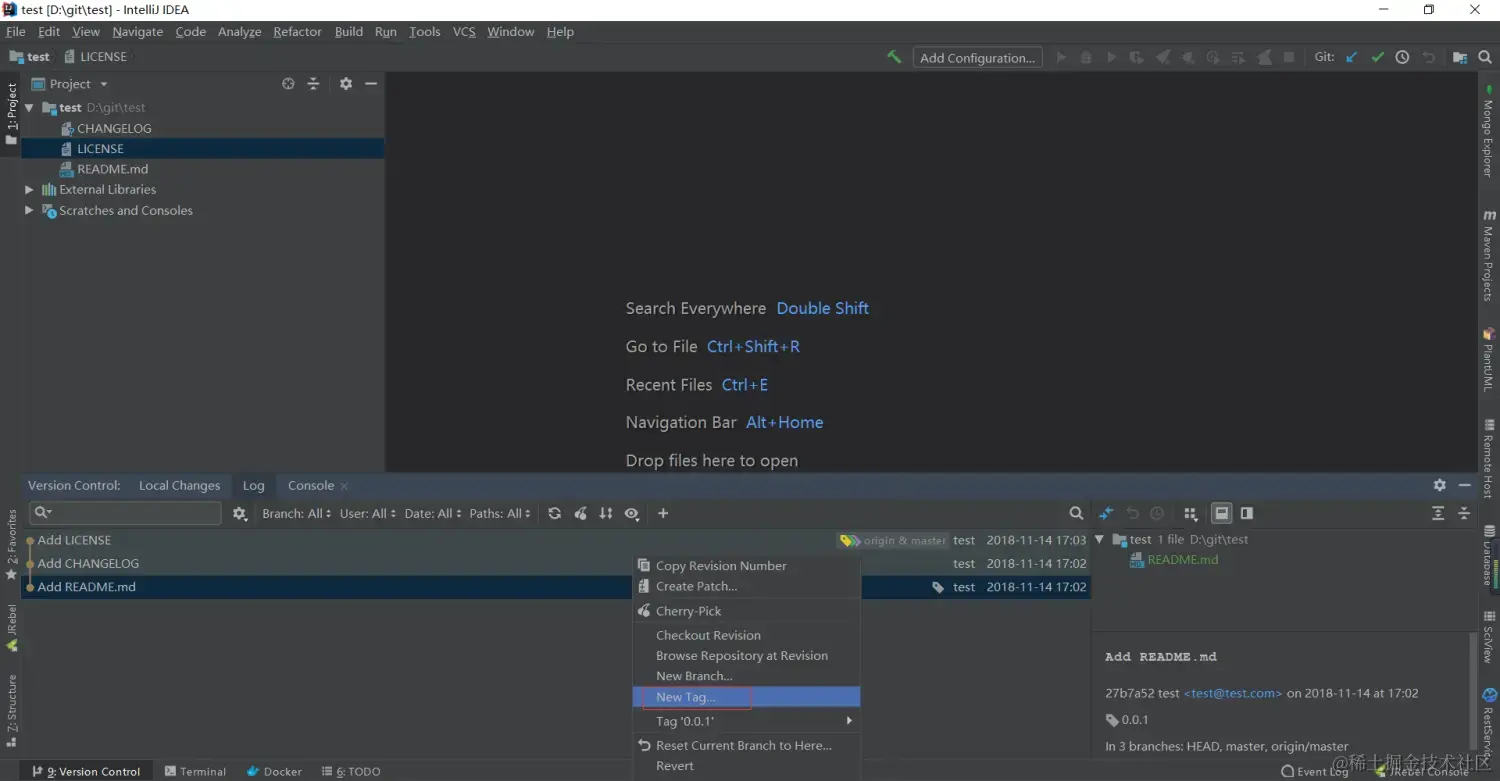Hide the Version Control tool window

1465,485
